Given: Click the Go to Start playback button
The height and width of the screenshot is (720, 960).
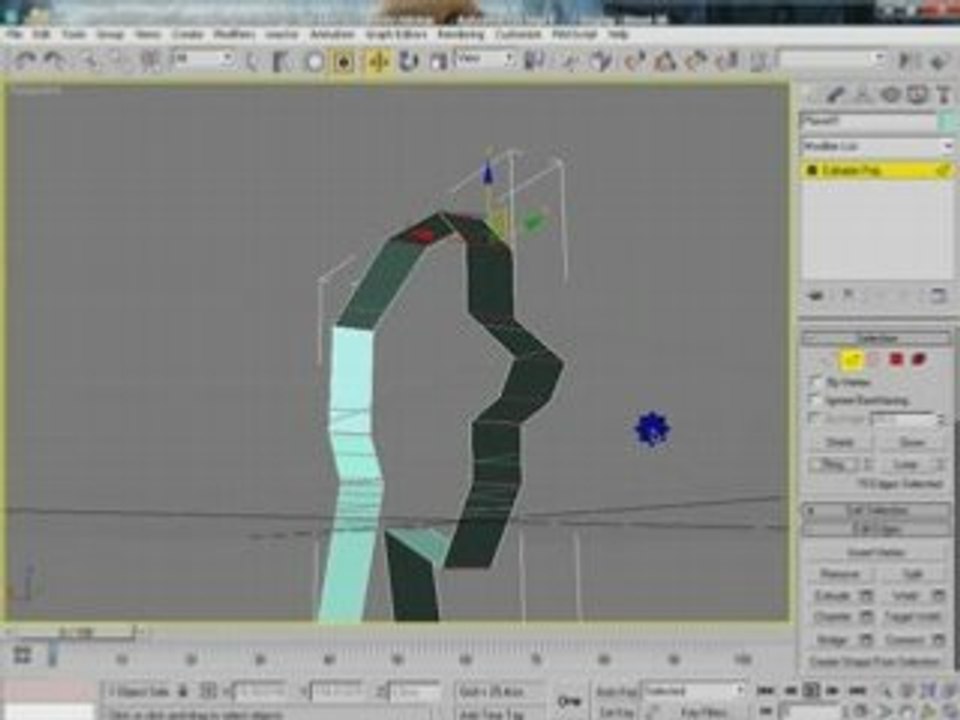Looking at the screenshot, I should pyautogui.click(x=765, y=691).
